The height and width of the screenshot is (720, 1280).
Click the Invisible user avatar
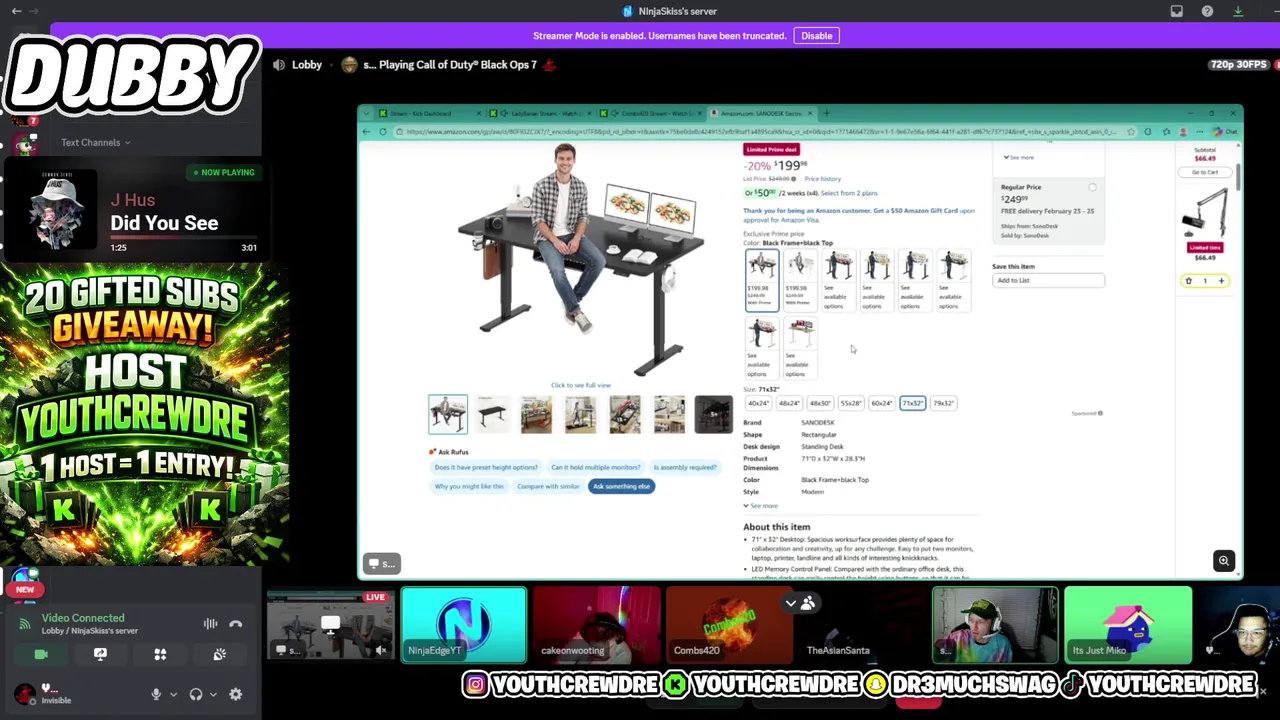pyautogui.click(x=24, y=694)
